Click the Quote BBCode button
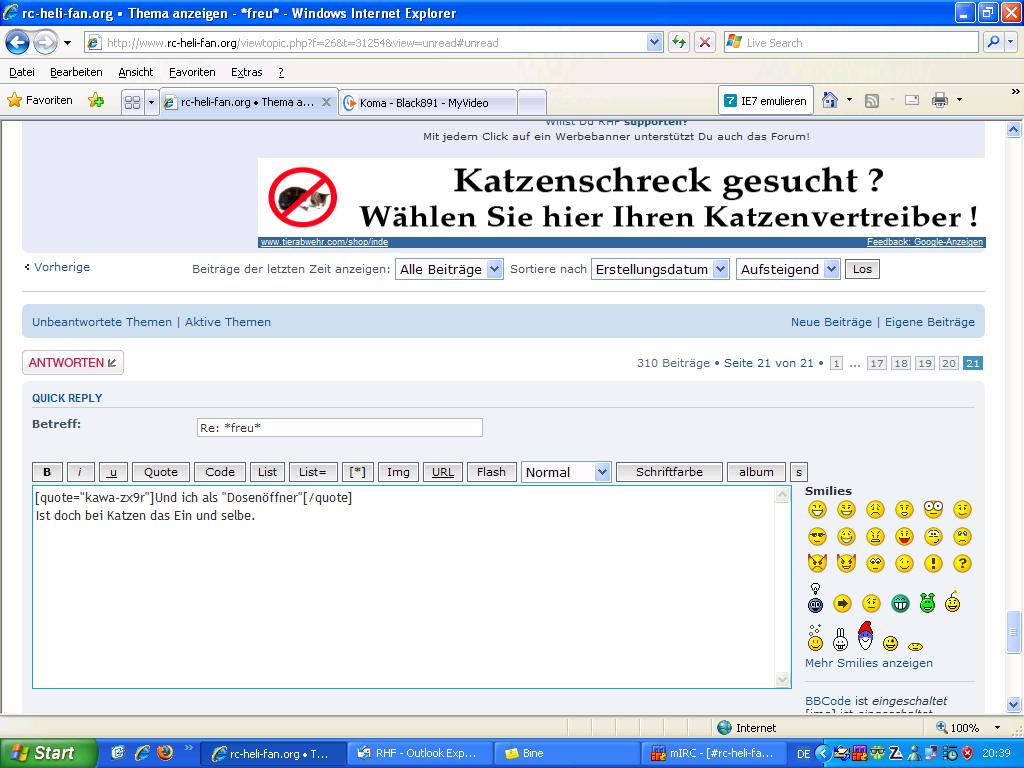The width and height of the screenshot is (1024, 768). pyautogui.click(x=161, y=472)
